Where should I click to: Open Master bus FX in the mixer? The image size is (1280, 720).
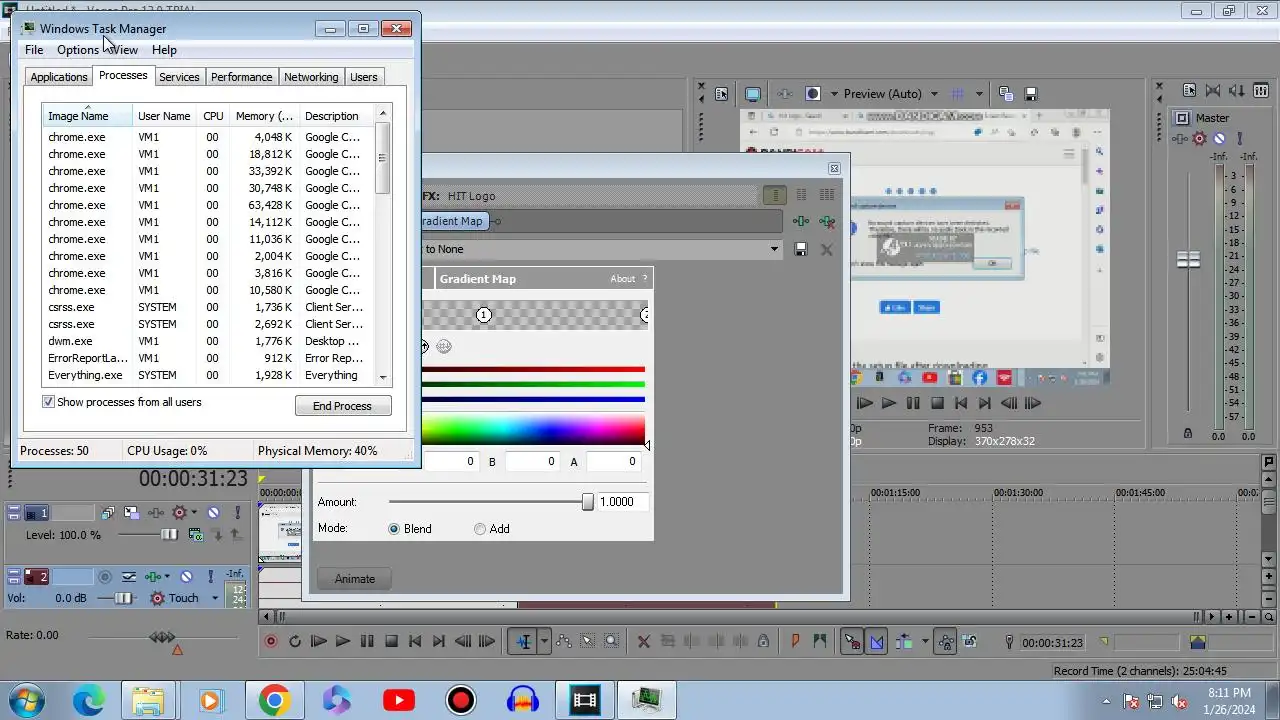point(1181,139)
